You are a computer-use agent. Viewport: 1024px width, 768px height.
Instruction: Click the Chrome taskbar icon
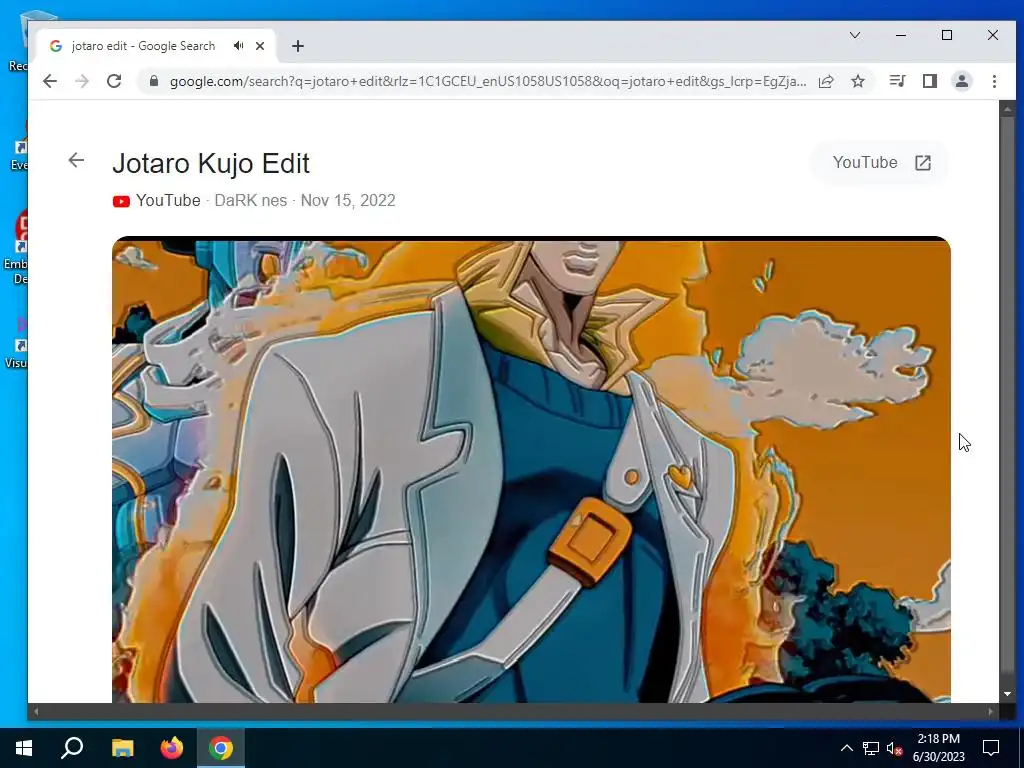coord(221,748)
